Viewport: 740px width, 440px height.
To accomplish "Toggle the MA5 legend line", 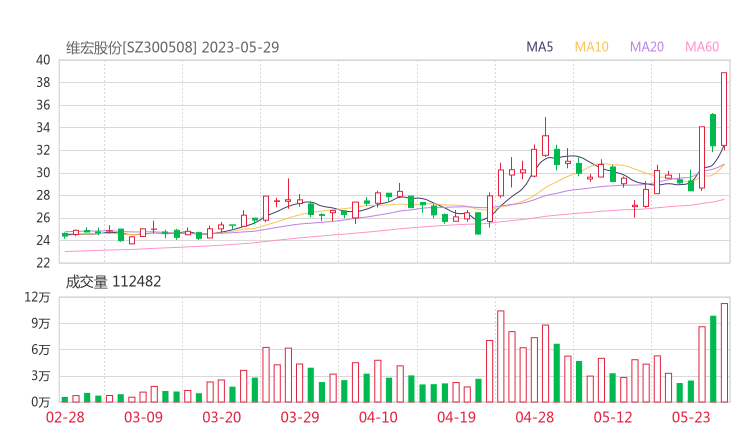I will tap(540, 47).
